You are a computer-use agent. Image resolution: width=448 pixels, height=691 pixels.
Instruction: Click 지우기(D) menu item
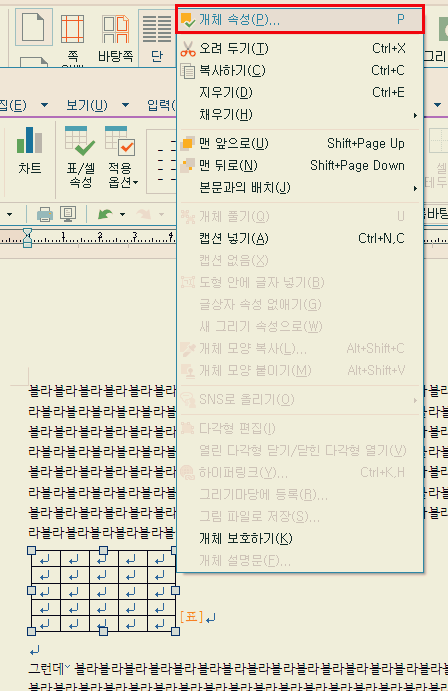(x=300, y=93)
